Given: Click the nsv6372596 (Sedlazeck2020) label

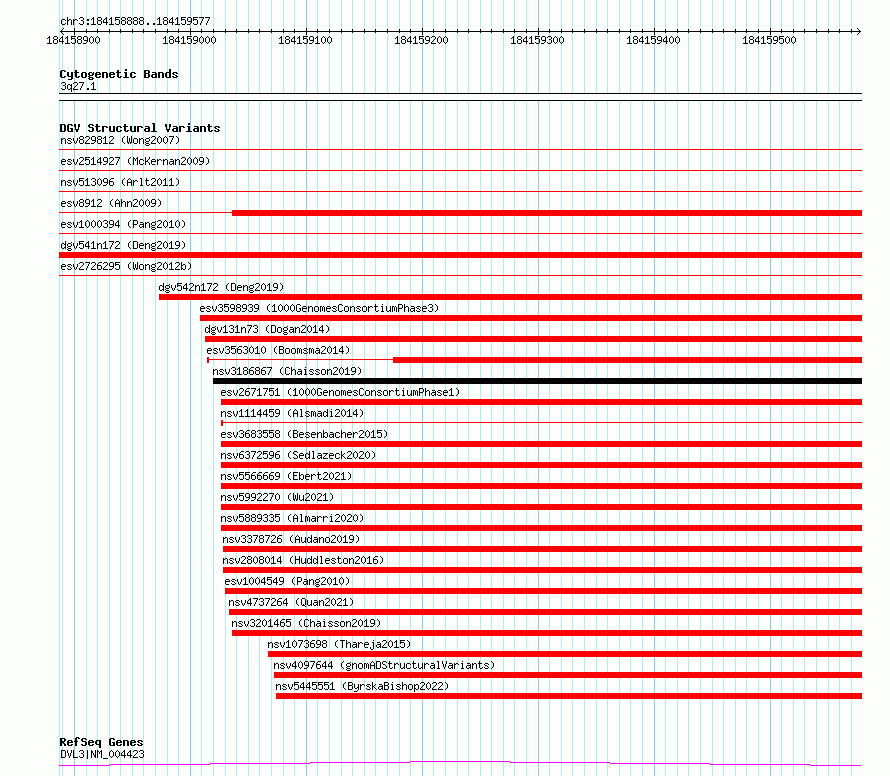Looking at the screenshot, I should click(298, 455).
